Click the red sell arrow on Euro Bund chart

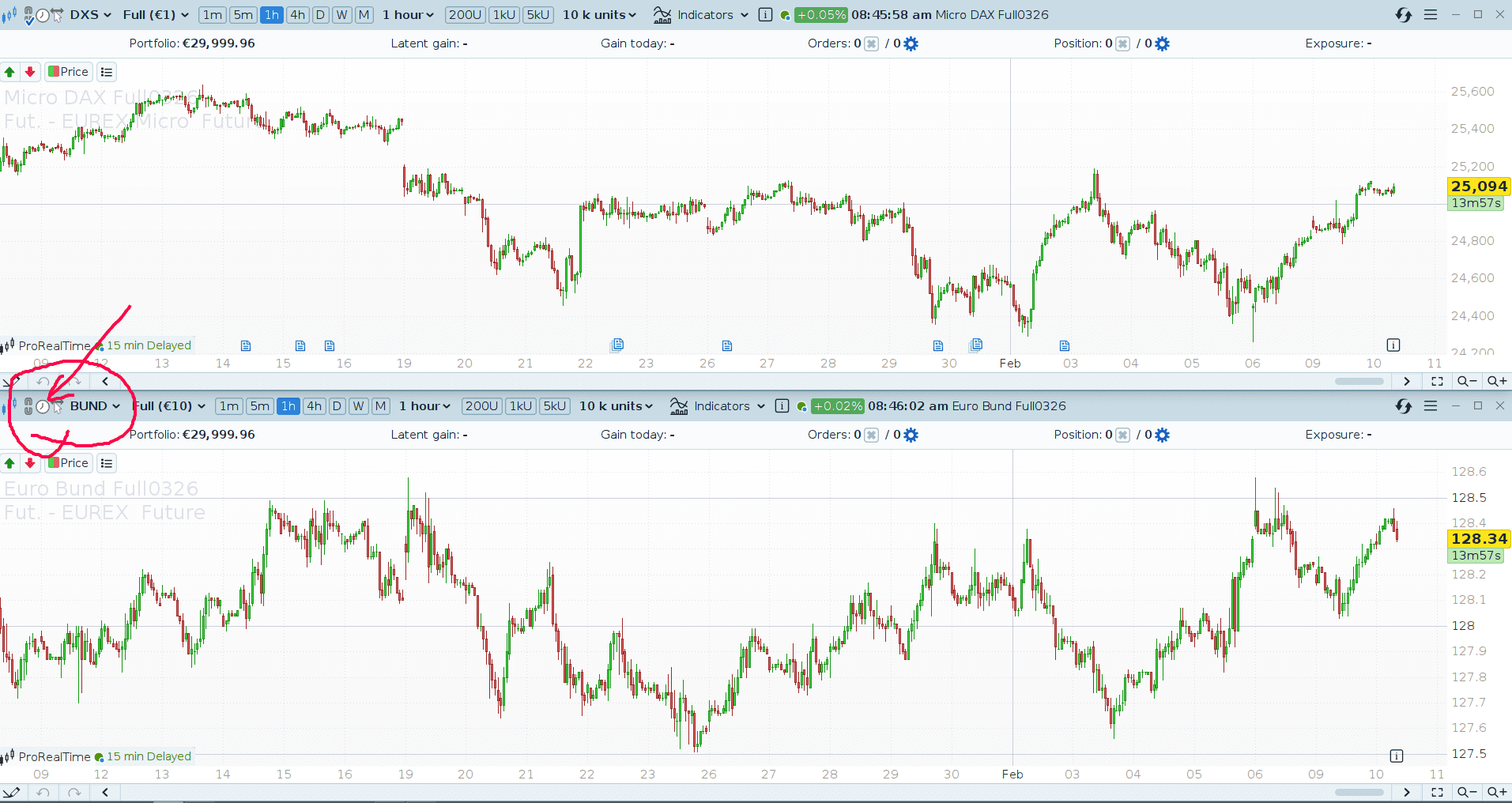(x=30, y=463)
